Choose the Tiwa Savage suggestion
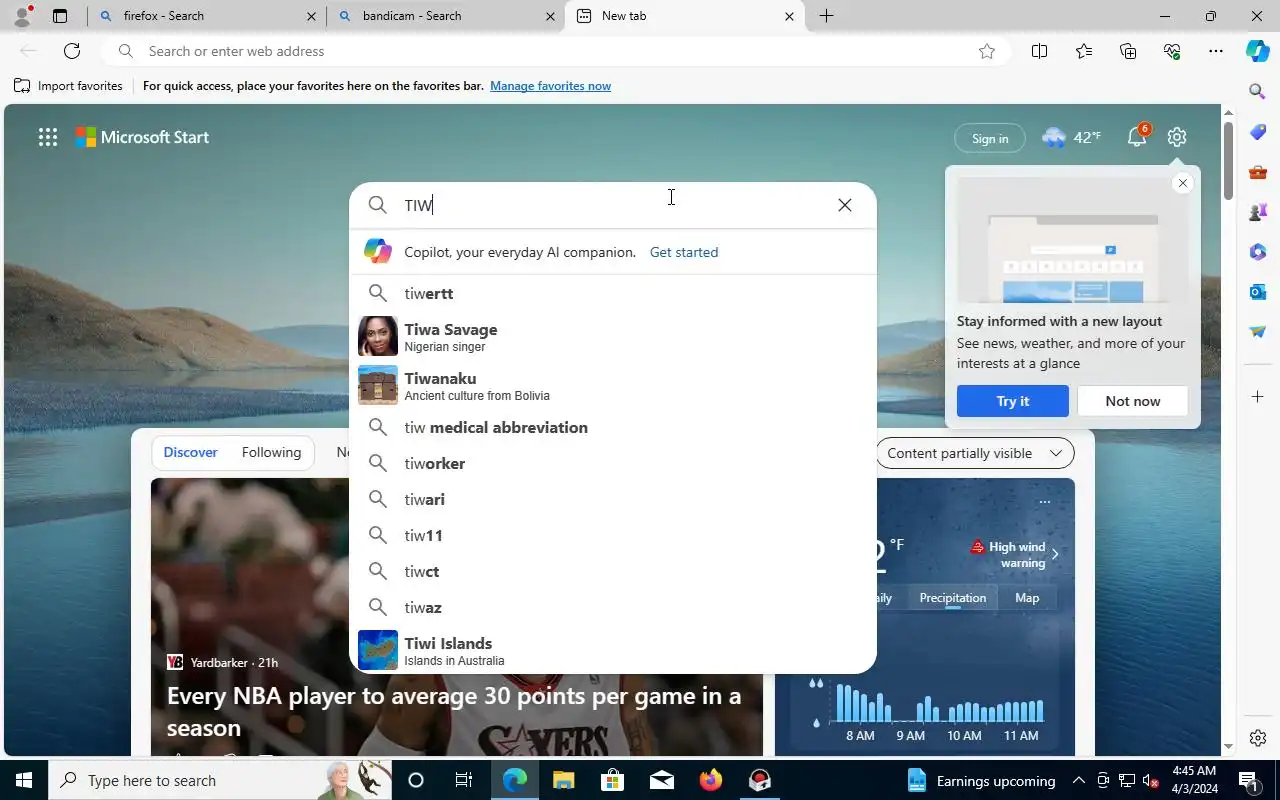1280x800 pixels. point(613,337)
